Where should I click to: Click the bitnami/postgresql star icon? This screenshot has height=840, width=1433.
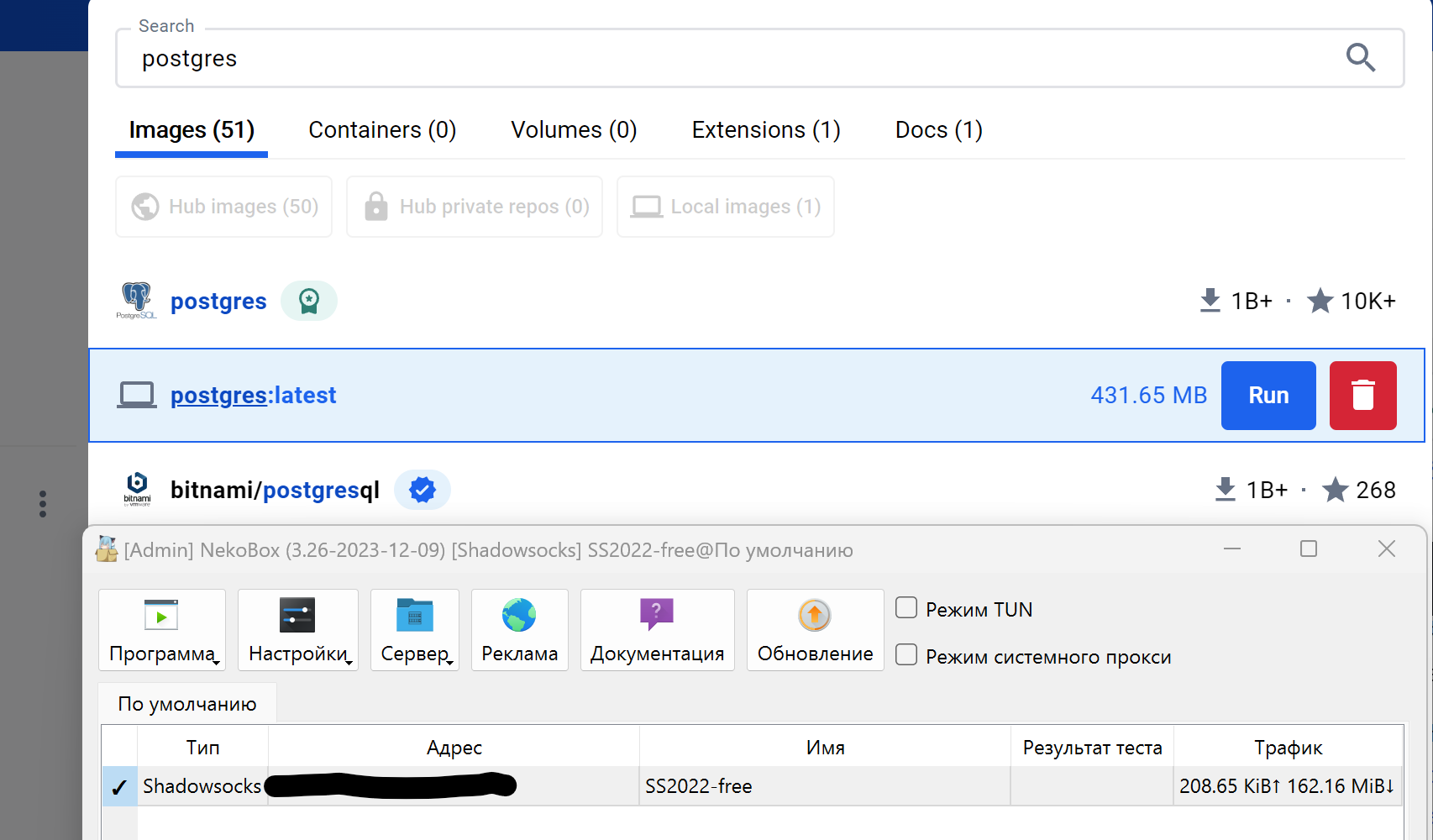1335,490
